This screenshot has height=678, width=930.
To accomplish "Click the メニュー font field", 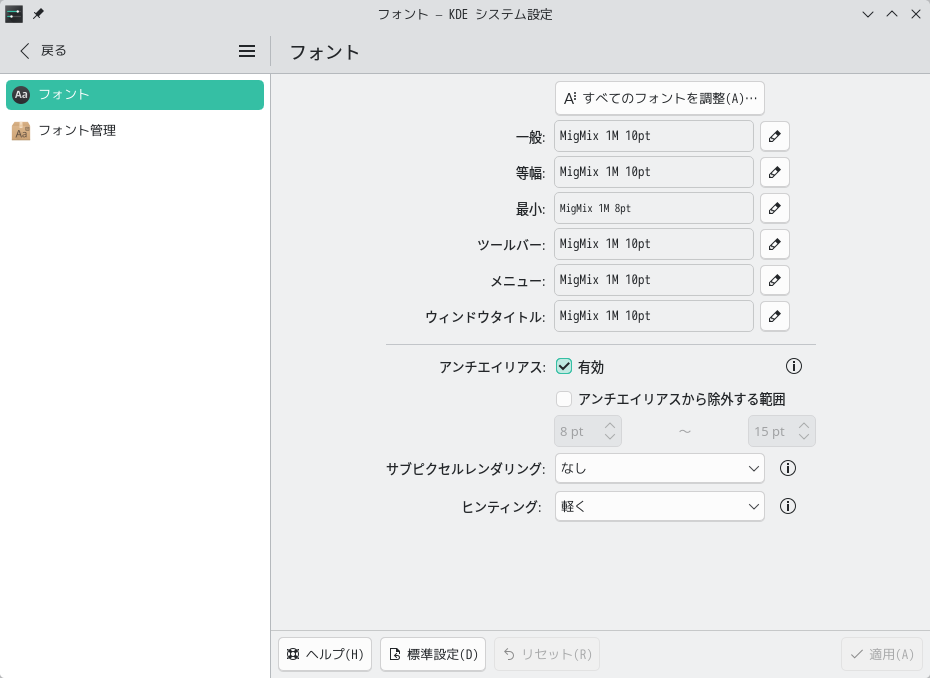I will (x=654, y=280).
